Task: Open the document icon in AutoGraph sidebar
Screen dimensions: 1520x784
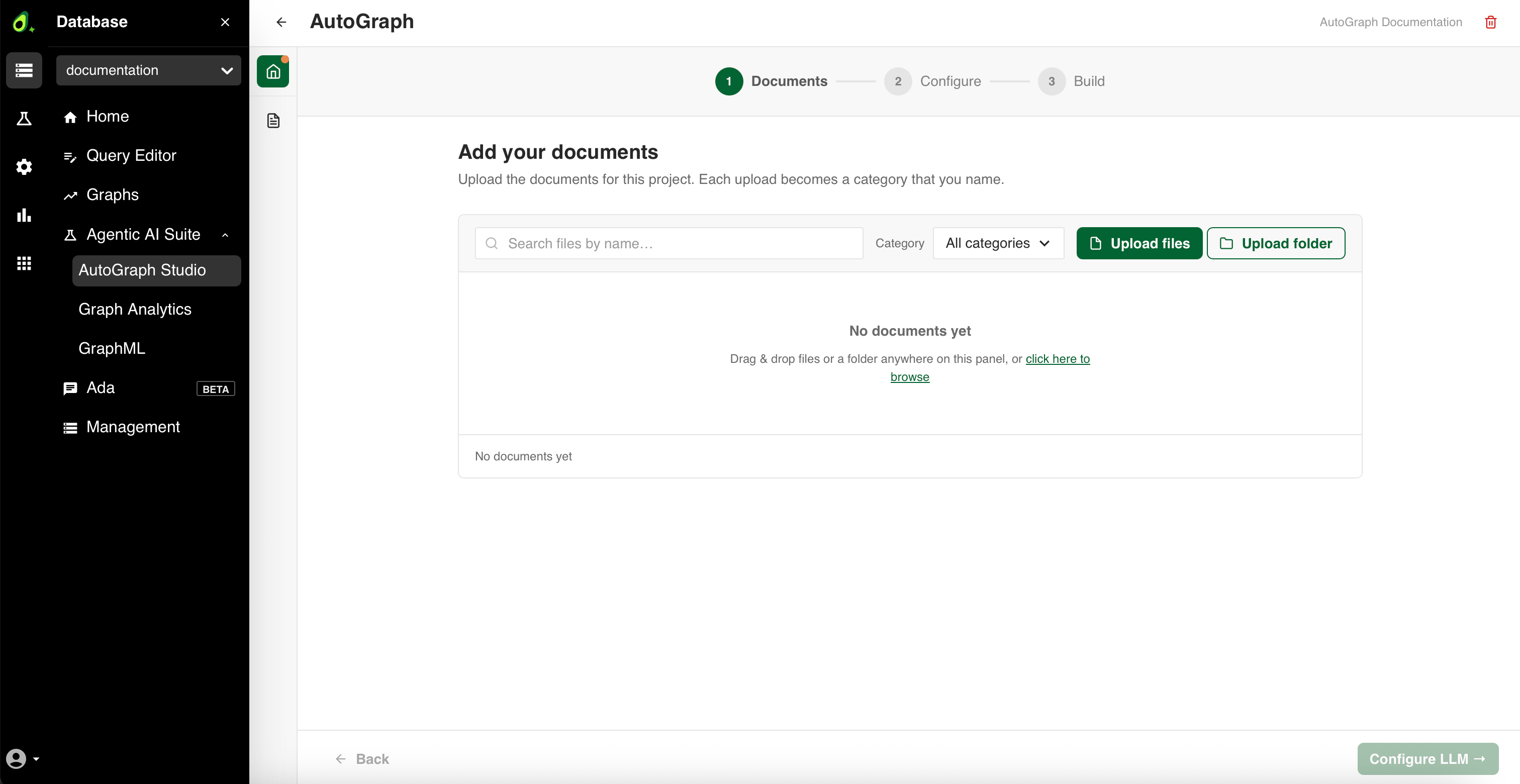Action: 272,120
